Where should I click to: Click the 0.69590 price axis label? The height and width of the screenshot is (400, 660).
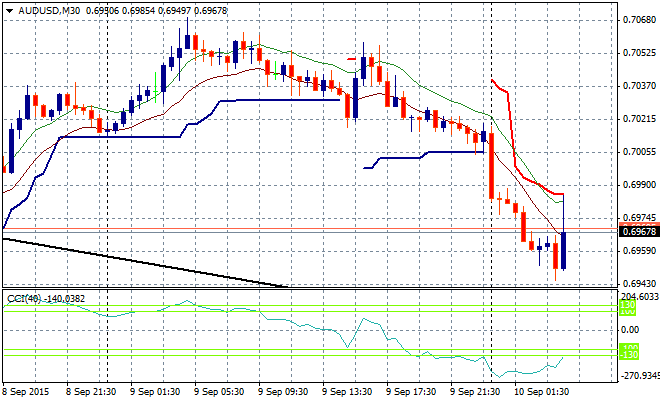pyautogui.click(x=639, y=251)
